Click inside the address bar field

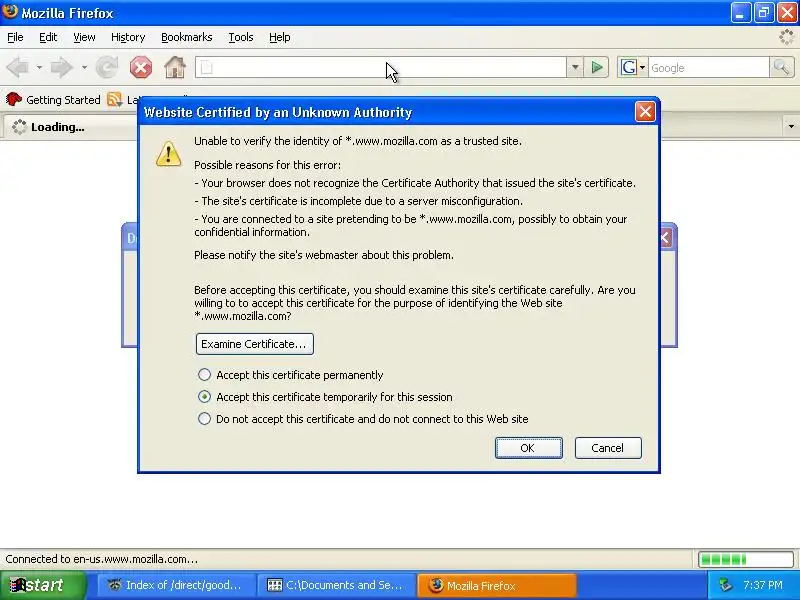pyautogui.click(x=381, y=67)
